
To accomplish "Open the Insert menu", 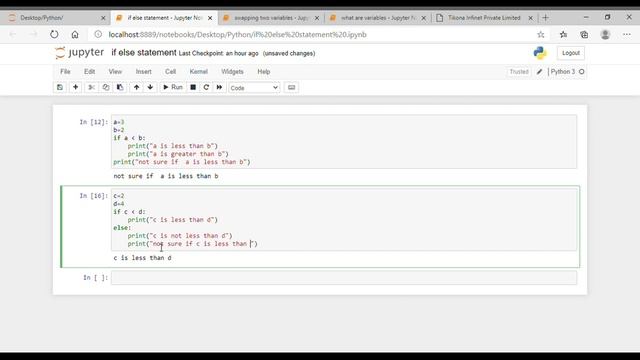I will point(144,71).
